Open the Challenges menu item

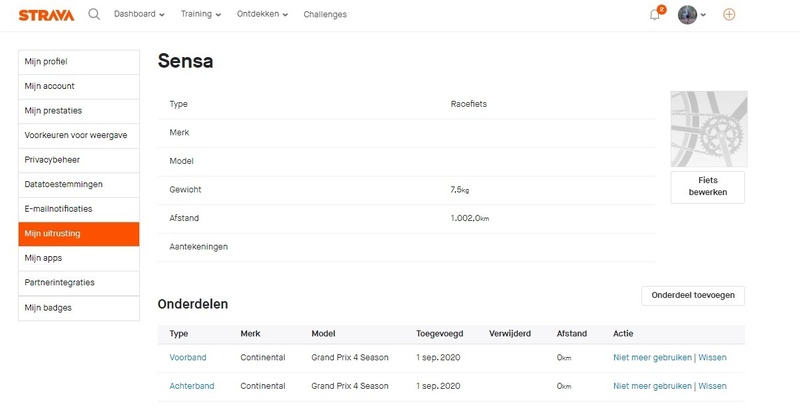point(325,15)
